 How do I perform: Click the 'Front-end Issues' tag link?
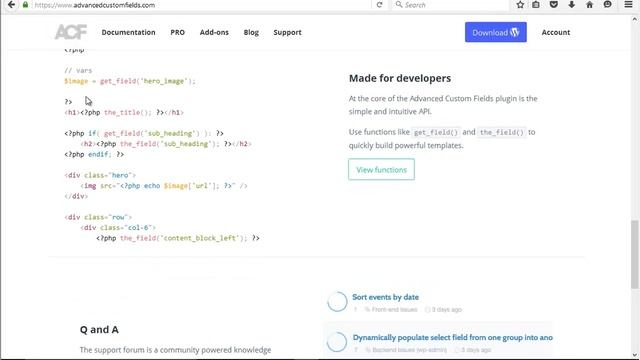pyautogui.click(x=394, y=310)
